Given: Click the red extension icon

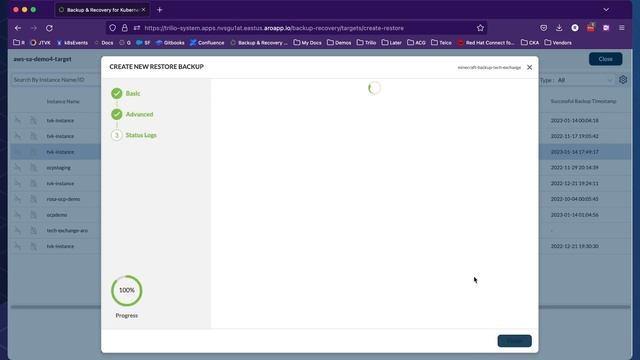Looking at the screenshot, I should 590,27.
